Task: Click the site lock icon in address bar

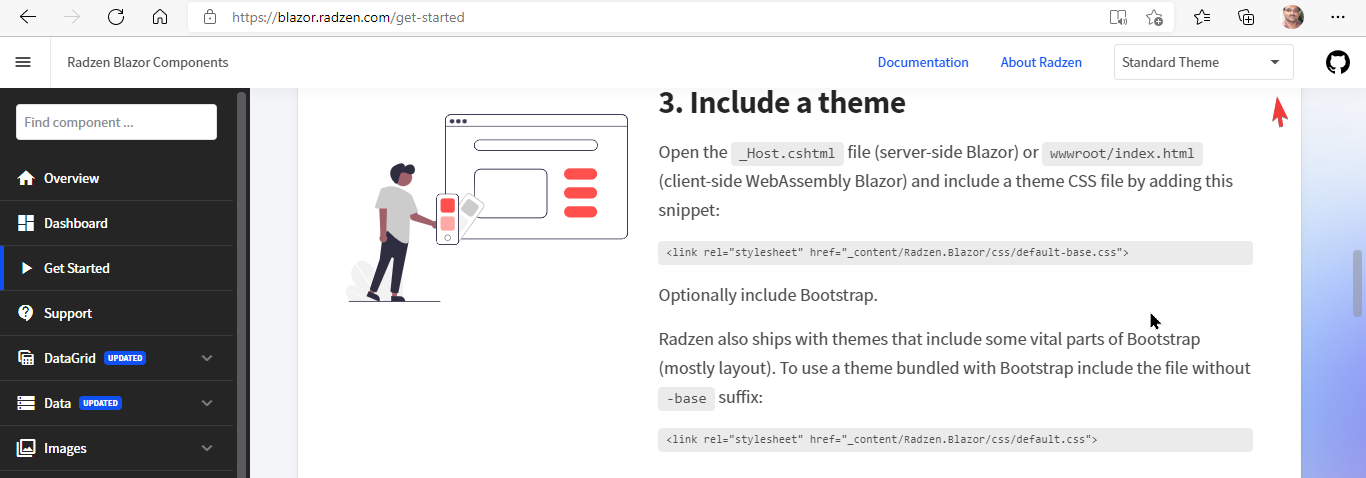Action: [x=209, y=17]
